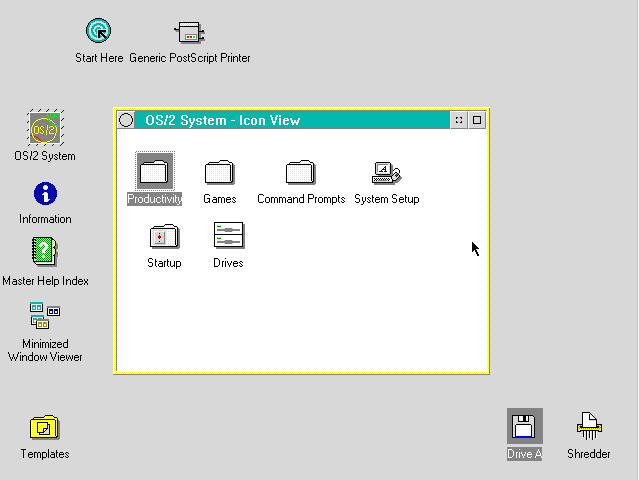640x480 pixels.
Task: Click the OS/2 System label under desktop icon
Action: (45, 156)
